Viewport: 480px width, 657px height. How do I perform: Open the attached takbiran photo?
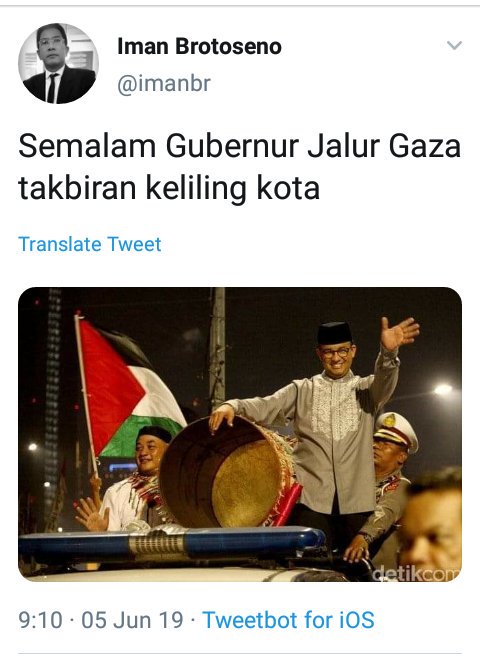tap(240, 434)
